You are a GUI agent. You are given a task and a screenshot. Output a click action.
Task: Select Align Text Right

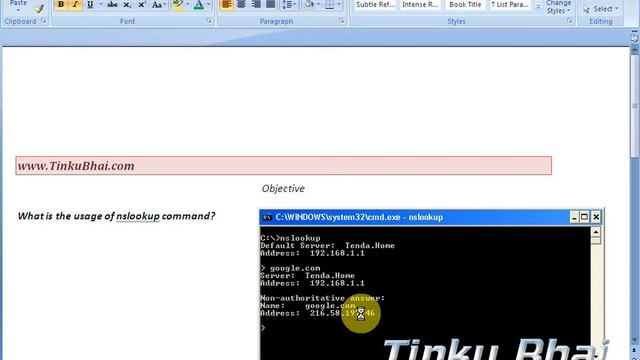click(256, 5)
